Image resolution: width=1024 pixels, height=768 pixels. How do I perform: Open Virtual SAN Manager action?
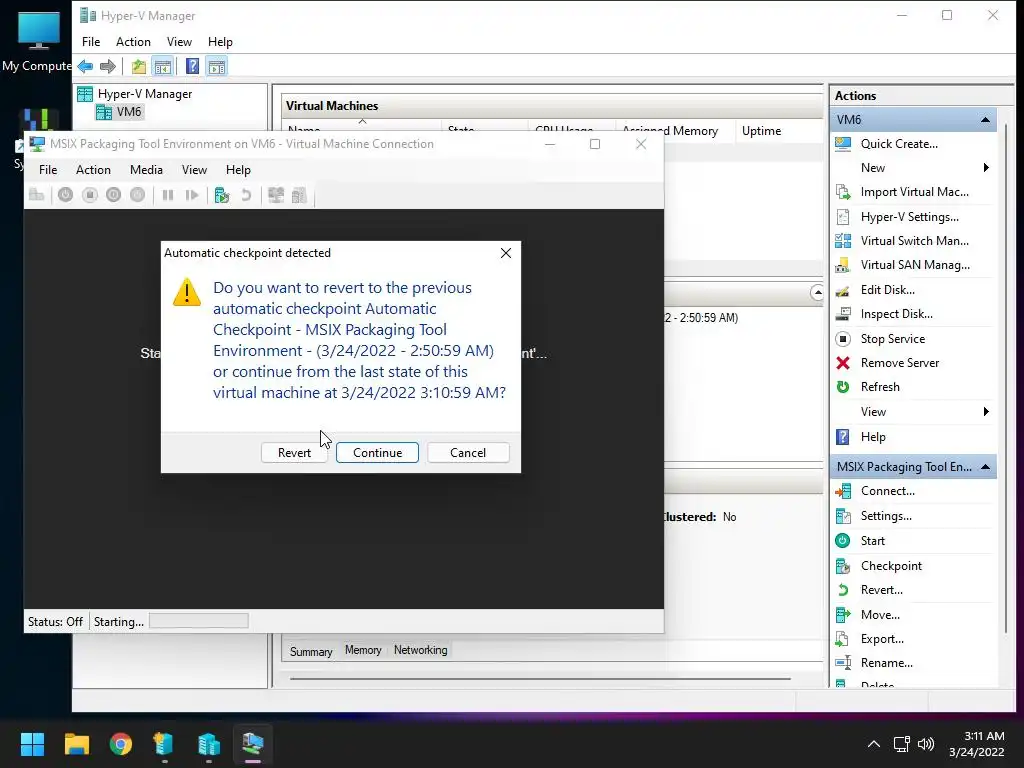click(914, 265)
